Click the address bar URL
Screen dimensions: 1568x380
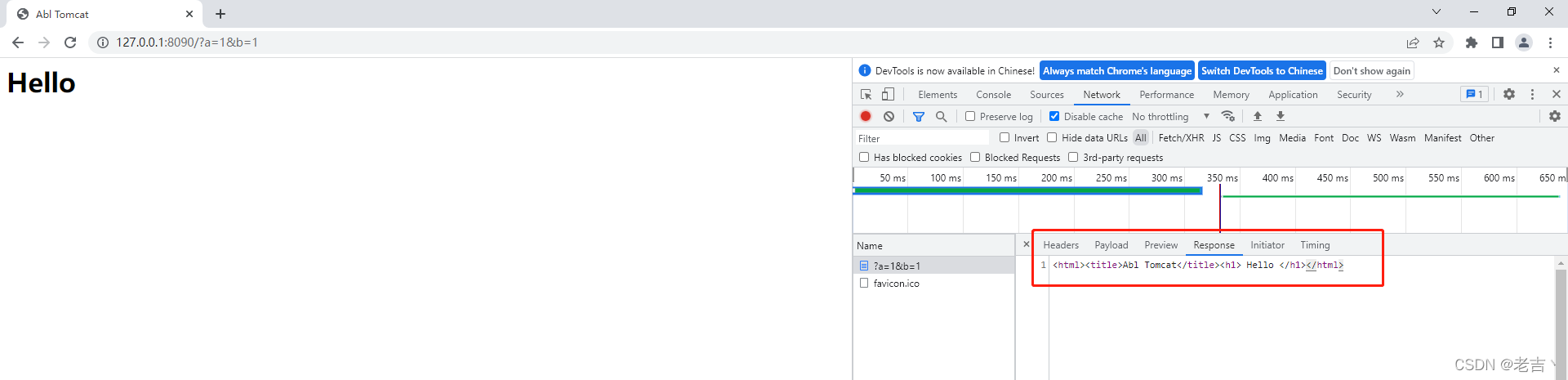(187, 42)
